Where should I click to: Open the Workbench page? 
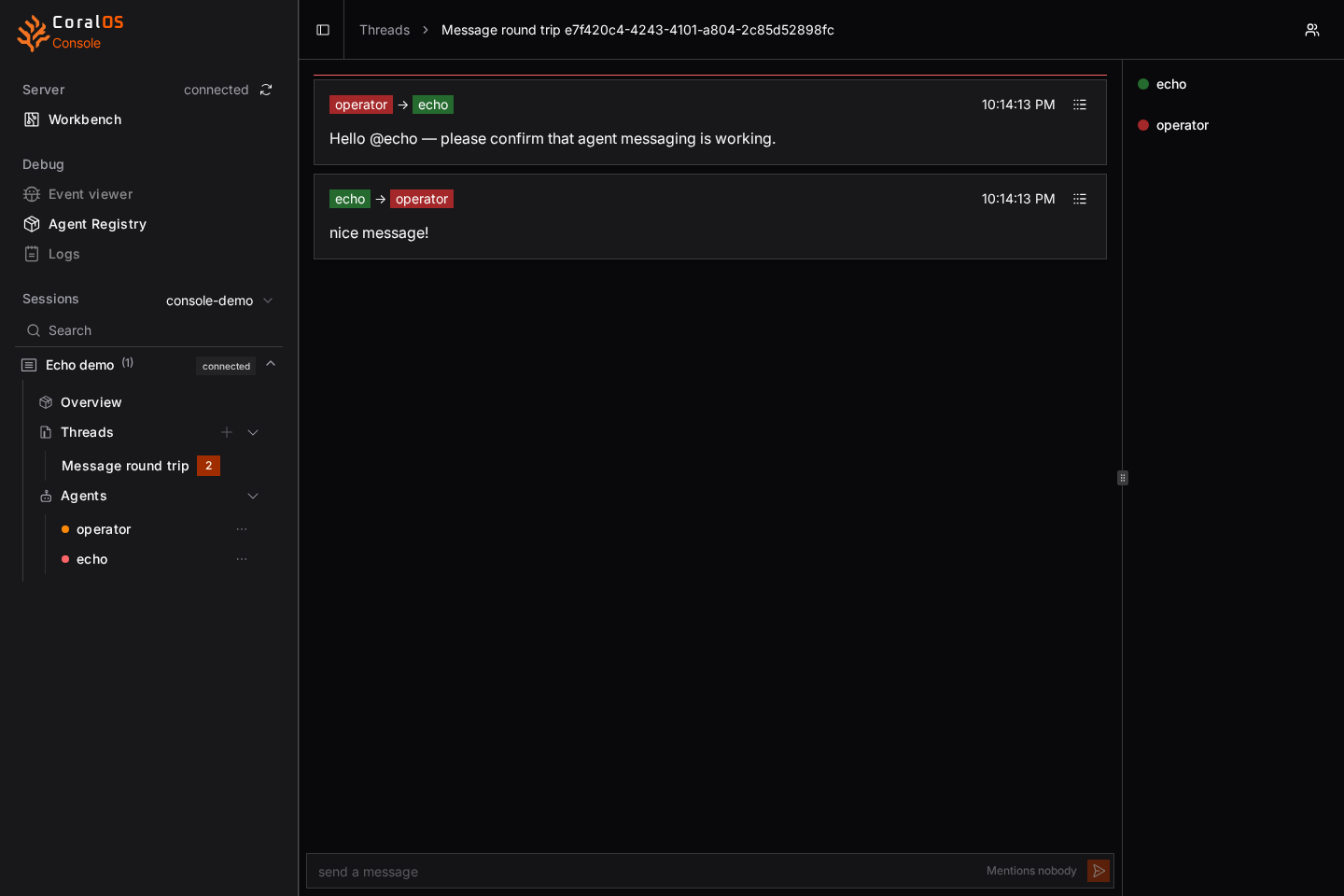[x=85, y=119]
